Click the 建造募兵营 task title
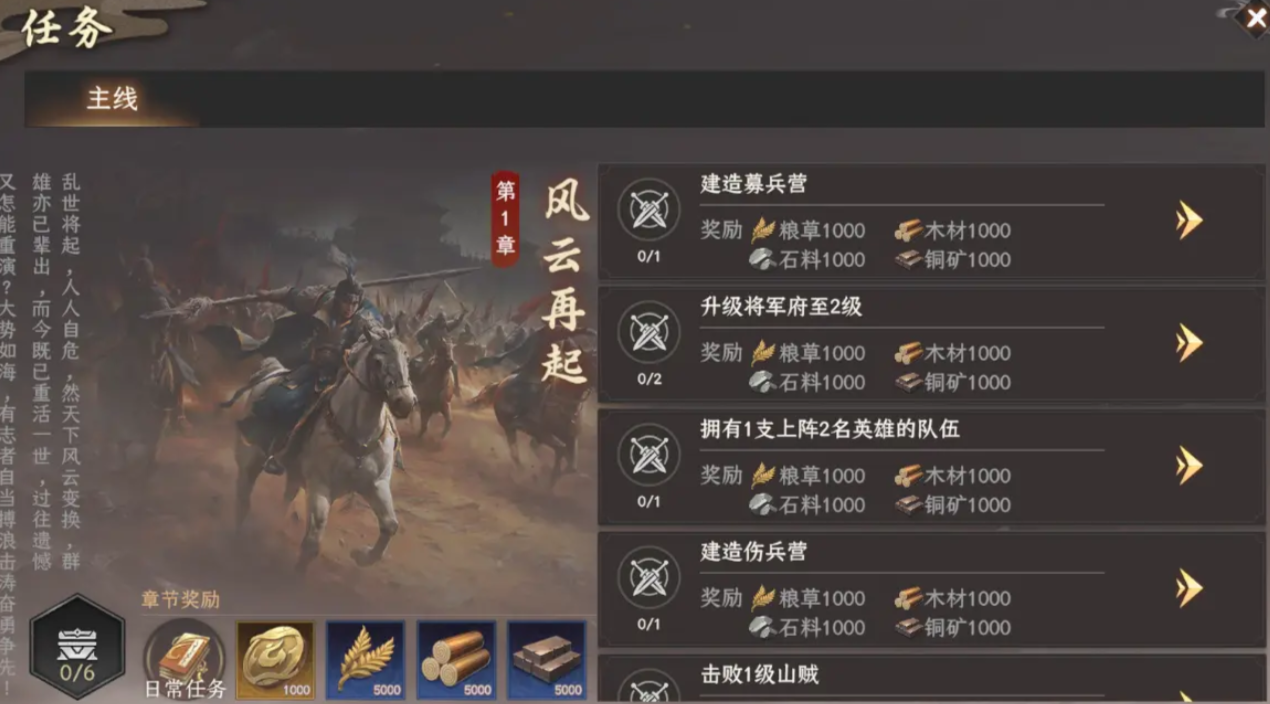Image resolution: width=1270 pixels, height=704 pixels. pyautogui.click(x=754, y=184)
